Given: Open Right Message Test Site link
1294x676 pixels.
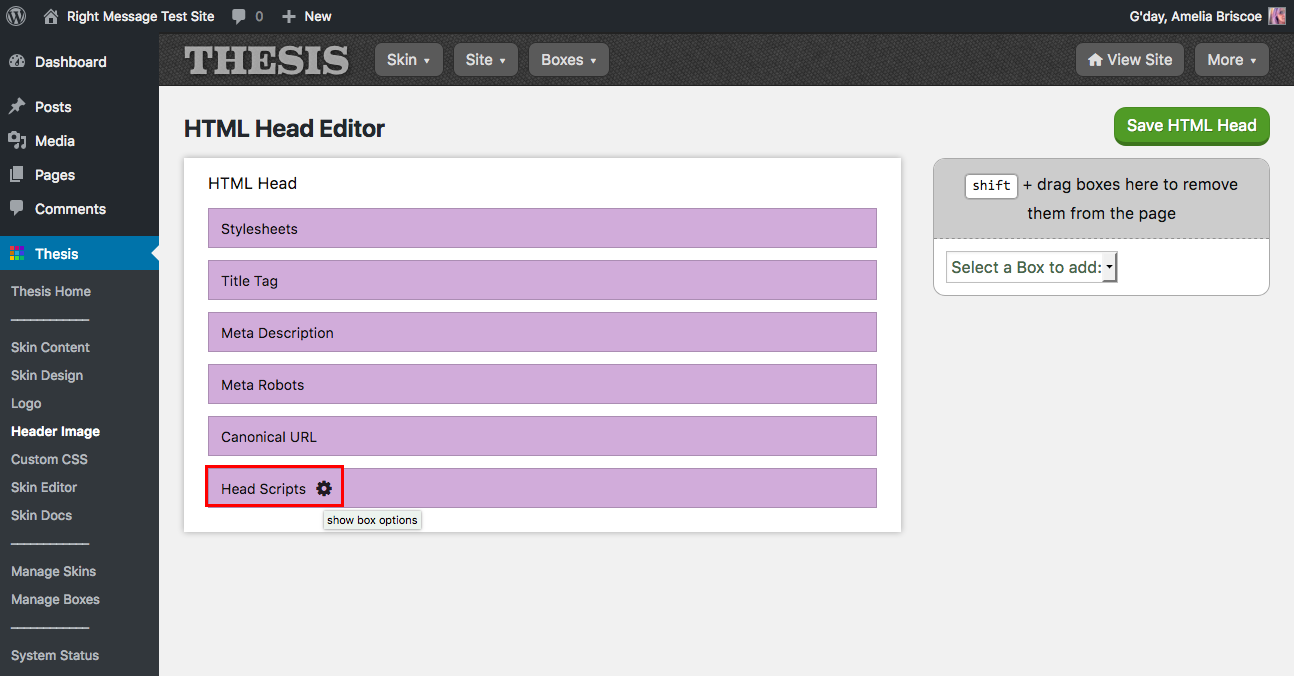Looking at the screenshot, I should coord(140,16).
